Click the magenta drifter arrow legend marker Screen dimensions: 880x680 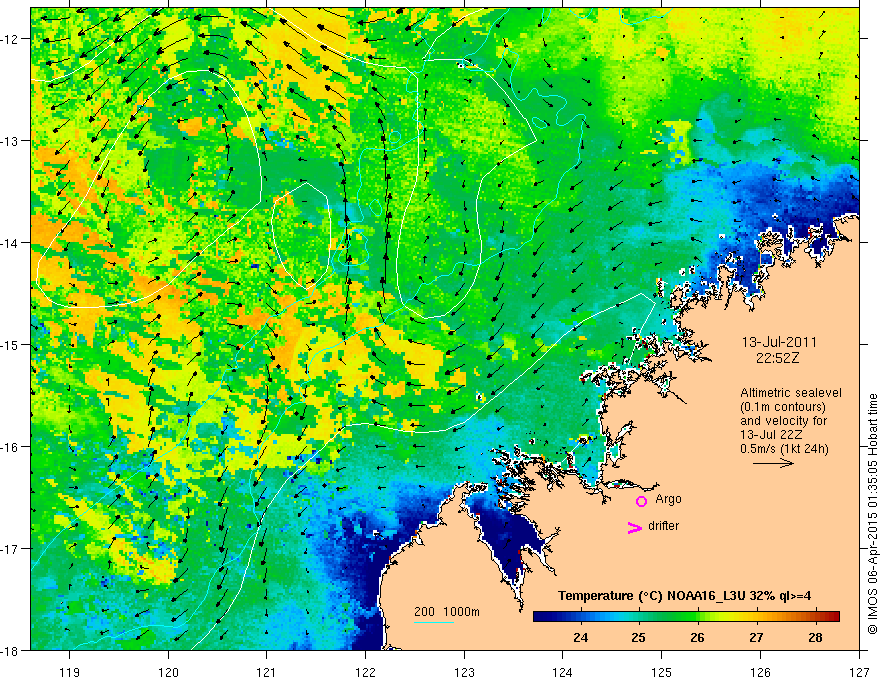[x=634, y=528]
